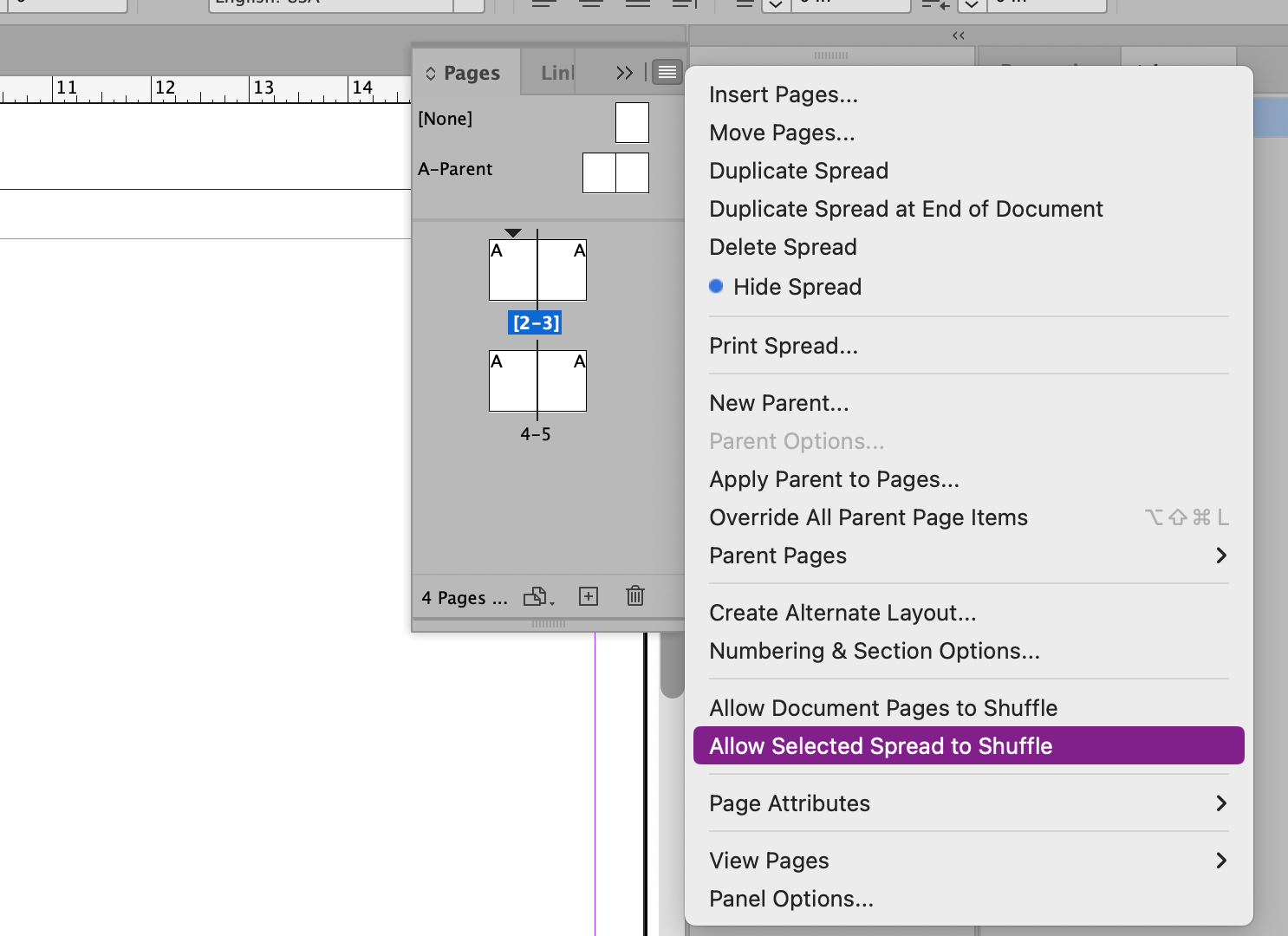
Task: Select the 2-3 spread thumbnail
Action: pyautogui.click(x=537, y=270)
